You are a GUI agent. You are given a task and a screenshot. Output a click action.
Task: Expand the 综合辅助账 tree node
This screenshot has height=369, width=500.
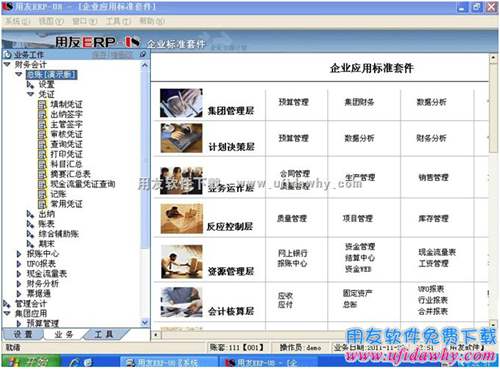click(30, 234)
